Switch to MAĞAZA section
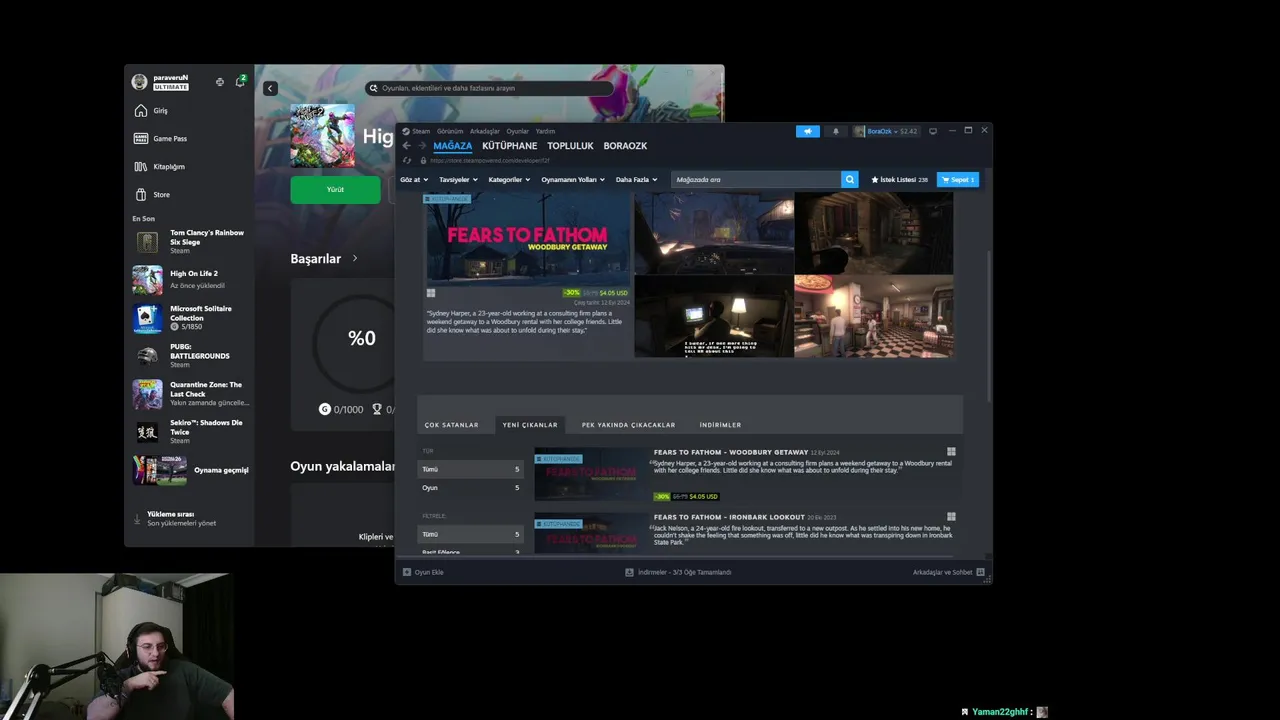Image resolution: width=1280 pixels, height=720 pixels. (x=452, y=146)
